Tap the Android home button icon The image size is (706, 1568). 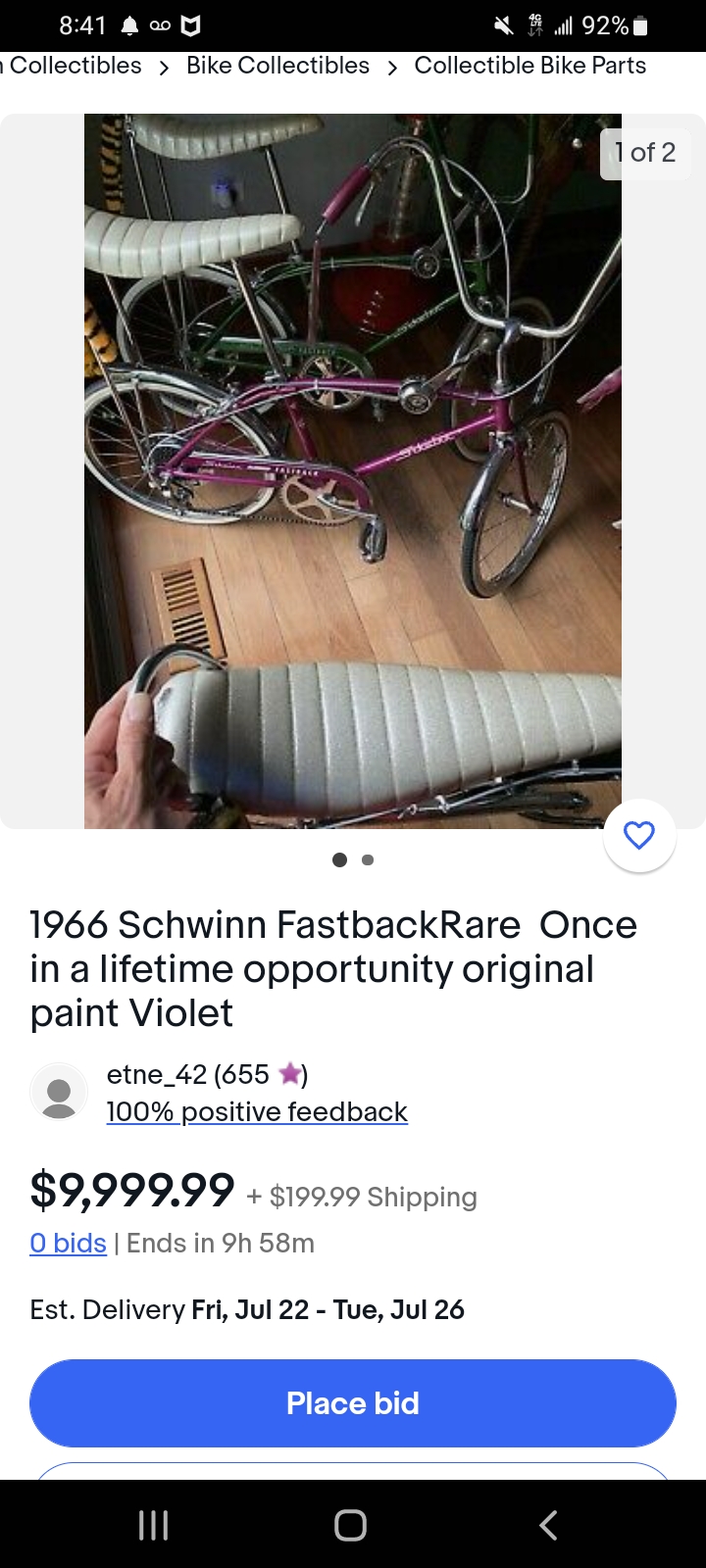[350, 1525]
